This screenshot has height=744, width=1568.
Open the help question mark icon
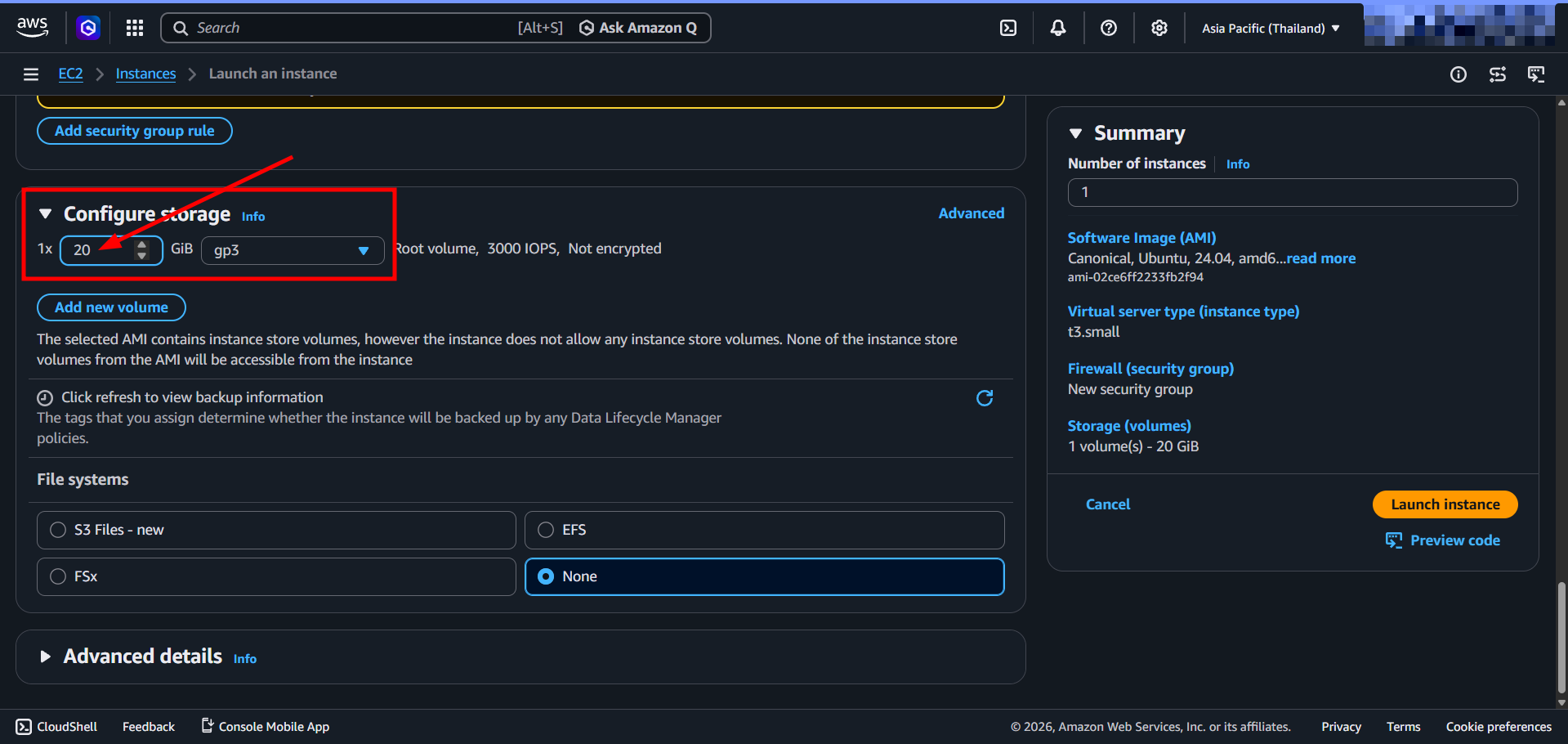pyautogui.click(x=1109, y=28)
